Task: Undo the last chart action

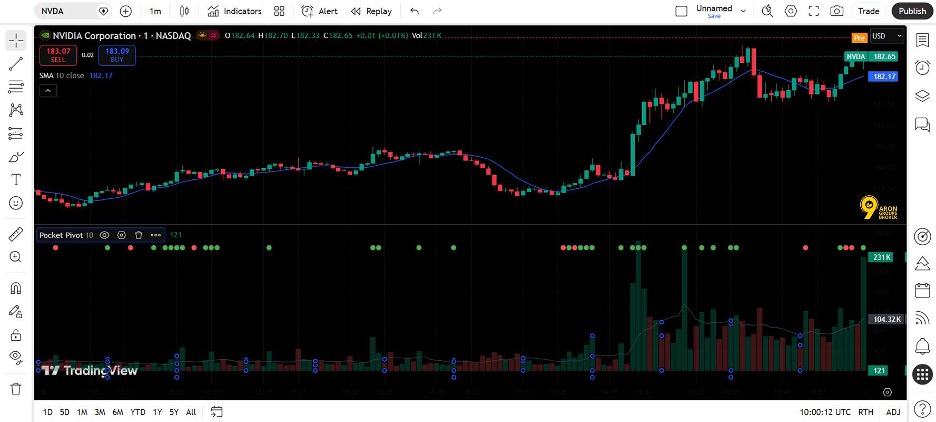Action: [415, 11]
